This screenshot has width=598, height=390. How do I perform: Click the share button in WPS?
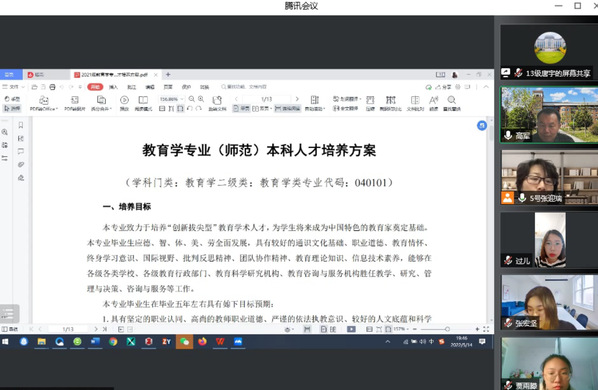point(444,87)
